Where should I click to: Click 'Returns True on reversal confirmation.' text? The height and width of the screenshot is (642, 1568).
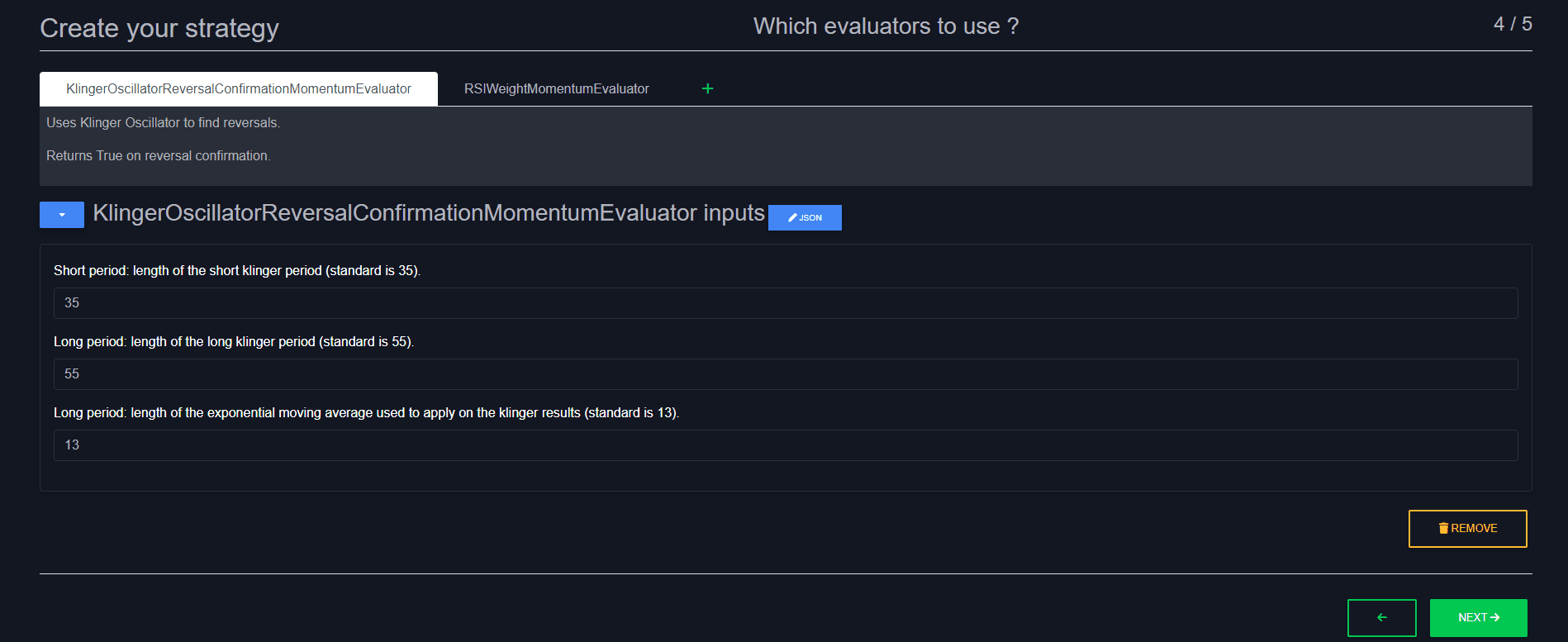tap(158, 155)
